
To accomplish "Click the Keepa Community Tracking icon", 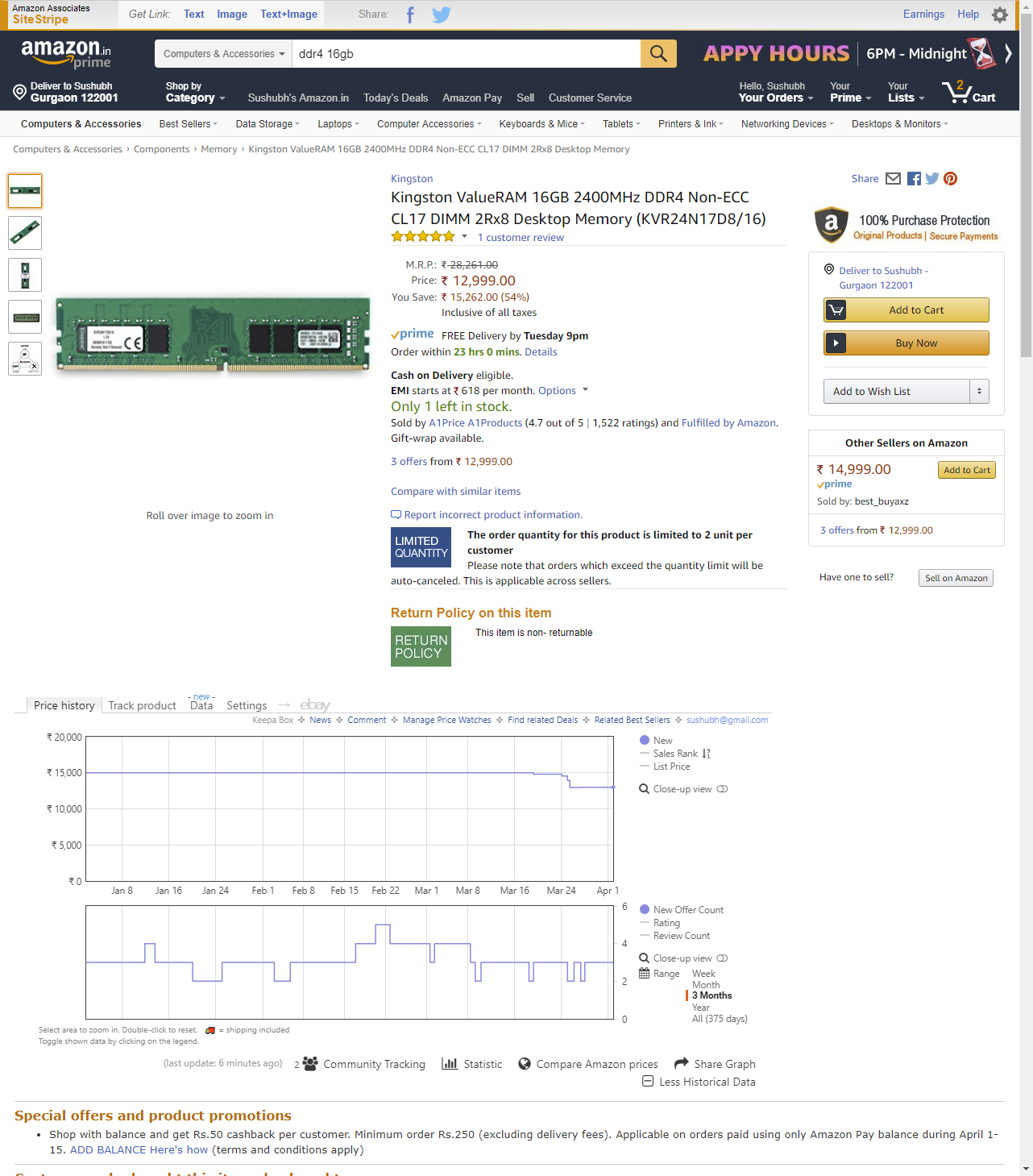I will pos(310,1064).
